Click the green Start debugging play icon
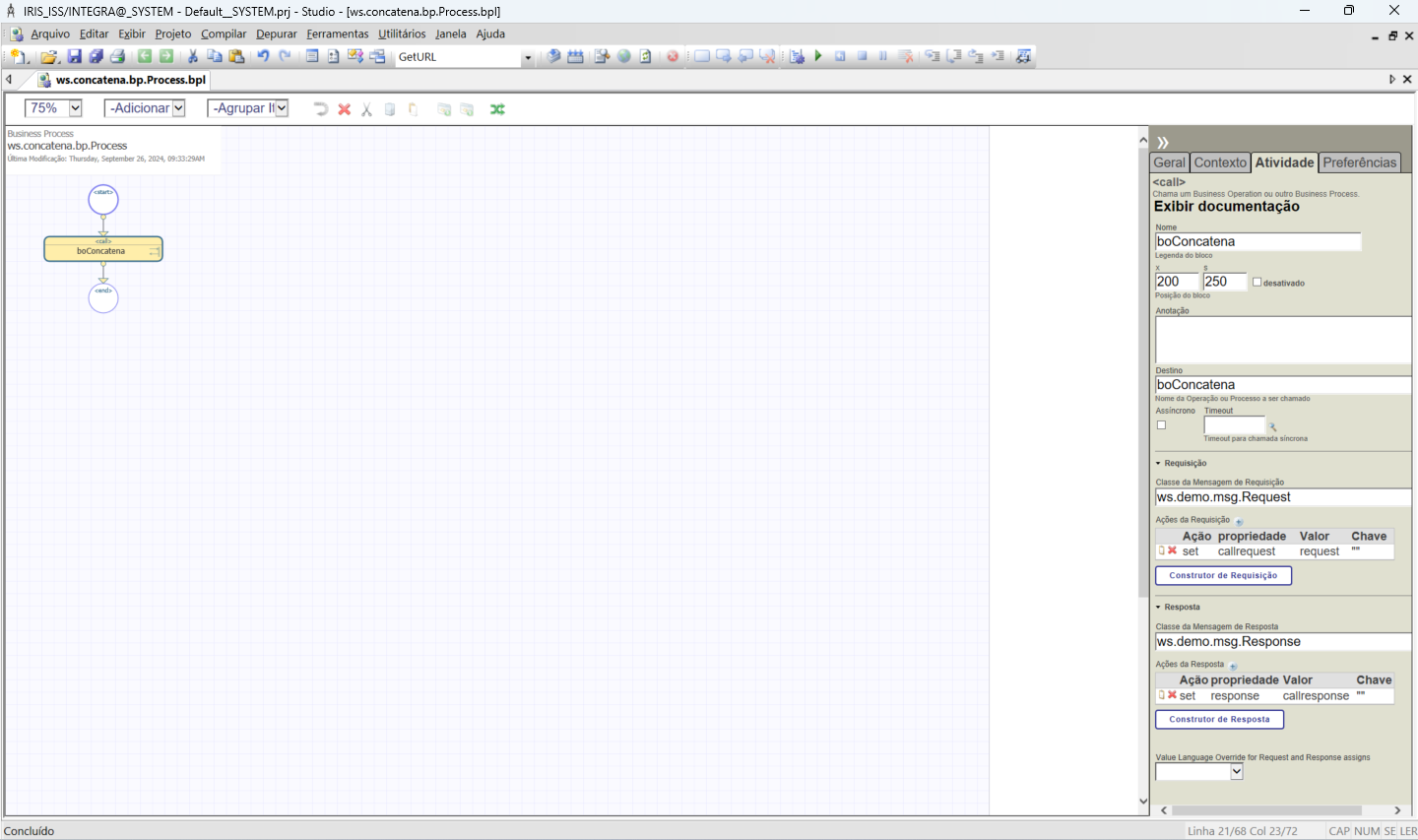The image size is (1418, 840). (817, 57)
